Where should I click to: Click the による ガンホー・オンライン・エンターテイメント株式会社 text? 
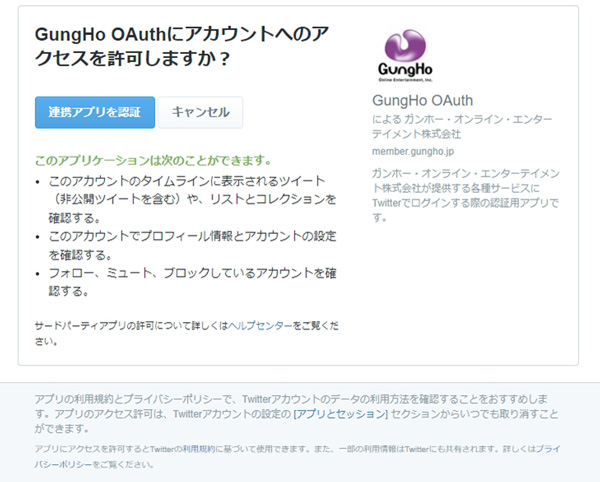[462, 127]
